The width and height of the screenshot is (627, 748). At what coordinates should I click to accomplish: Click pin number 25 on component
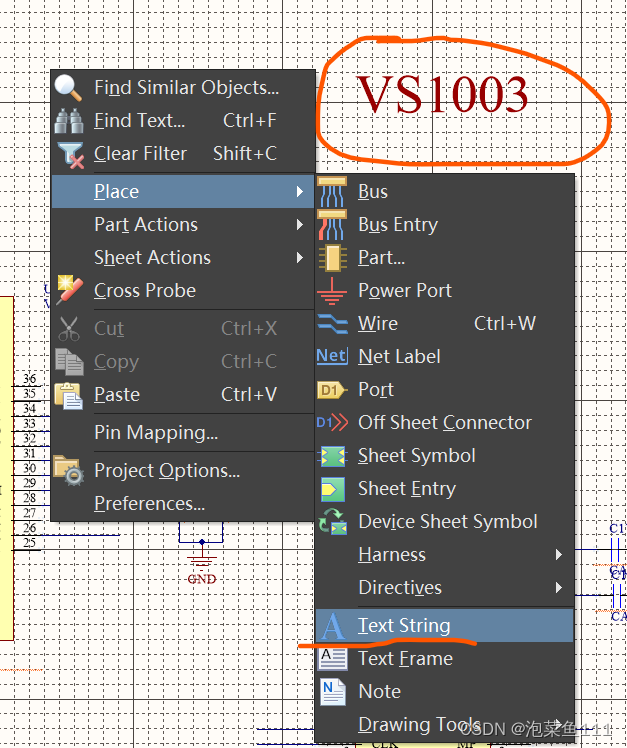click(x=30, y=543)
